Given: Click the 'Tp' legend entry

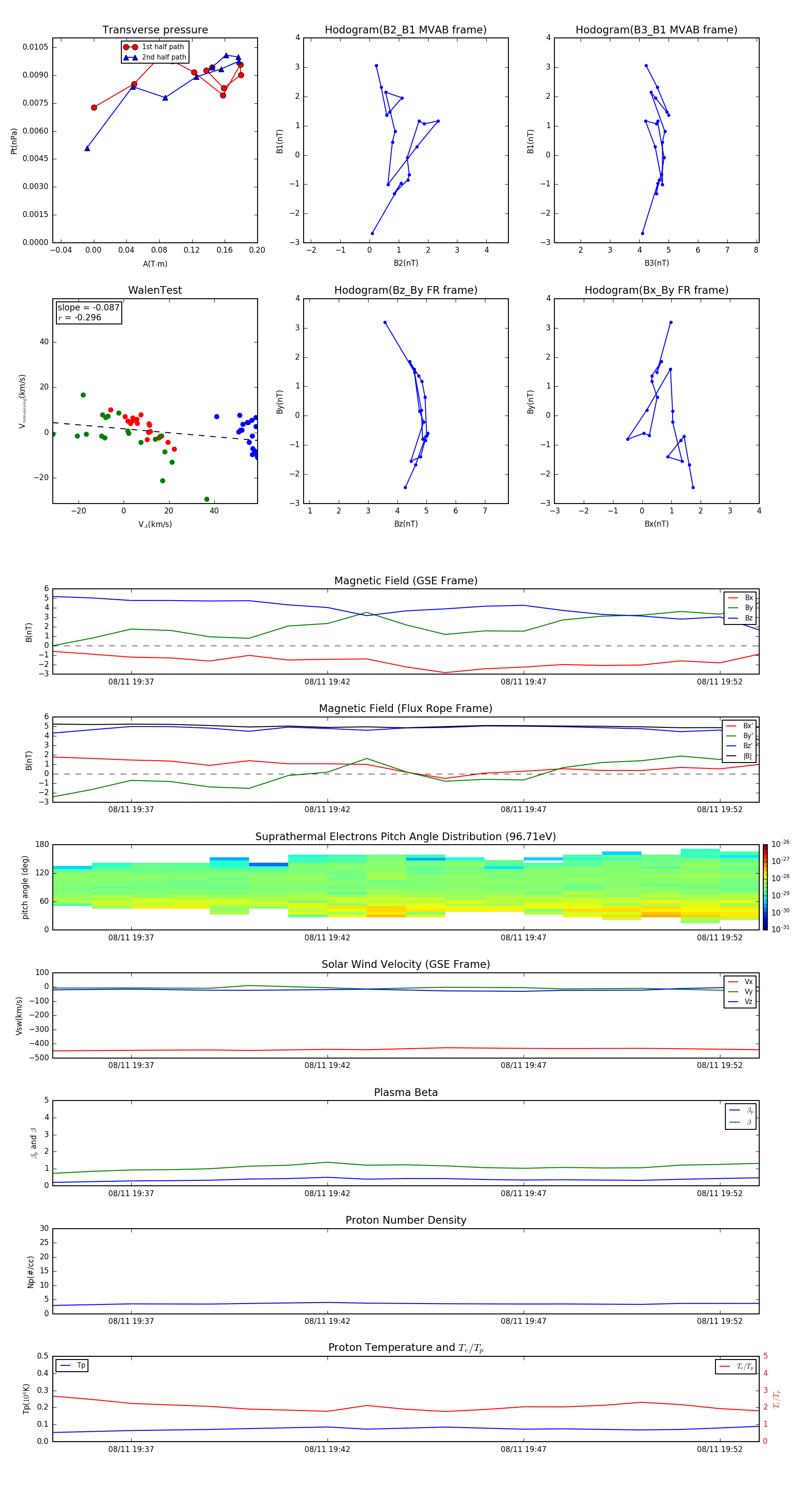Looking at the screenshot, I should pos(72,1365).
